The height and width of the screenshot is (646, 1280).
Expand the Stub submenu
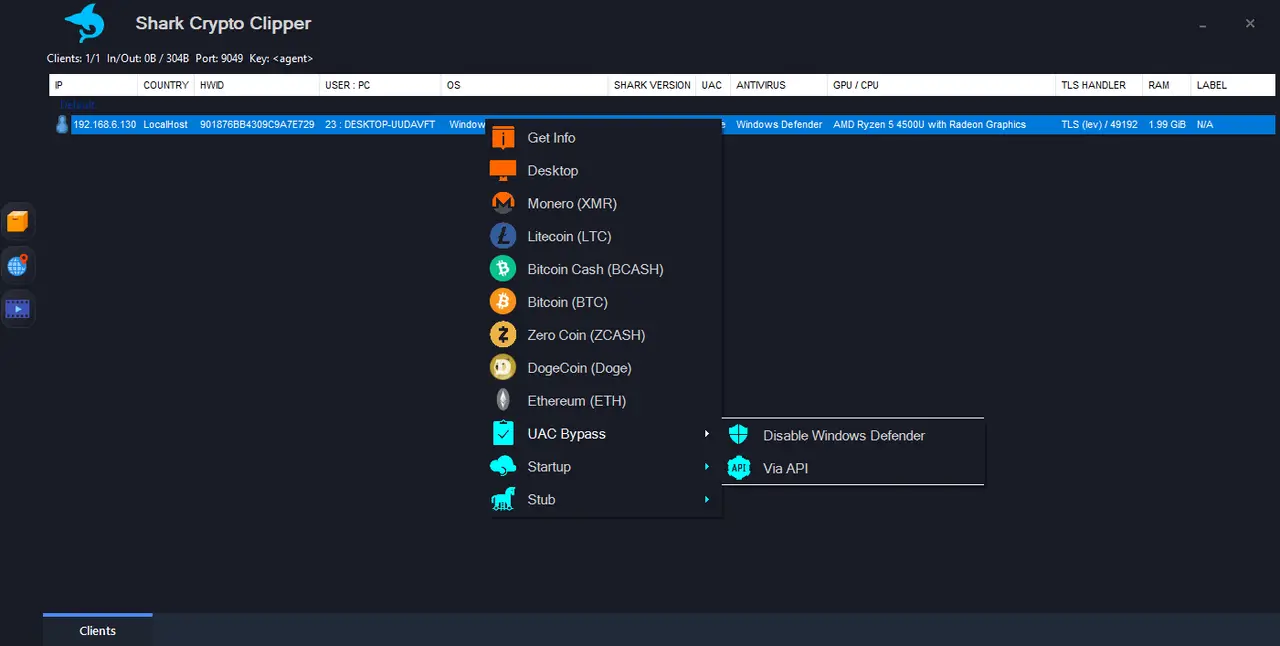pyautogui.click(x=541, y=499)
